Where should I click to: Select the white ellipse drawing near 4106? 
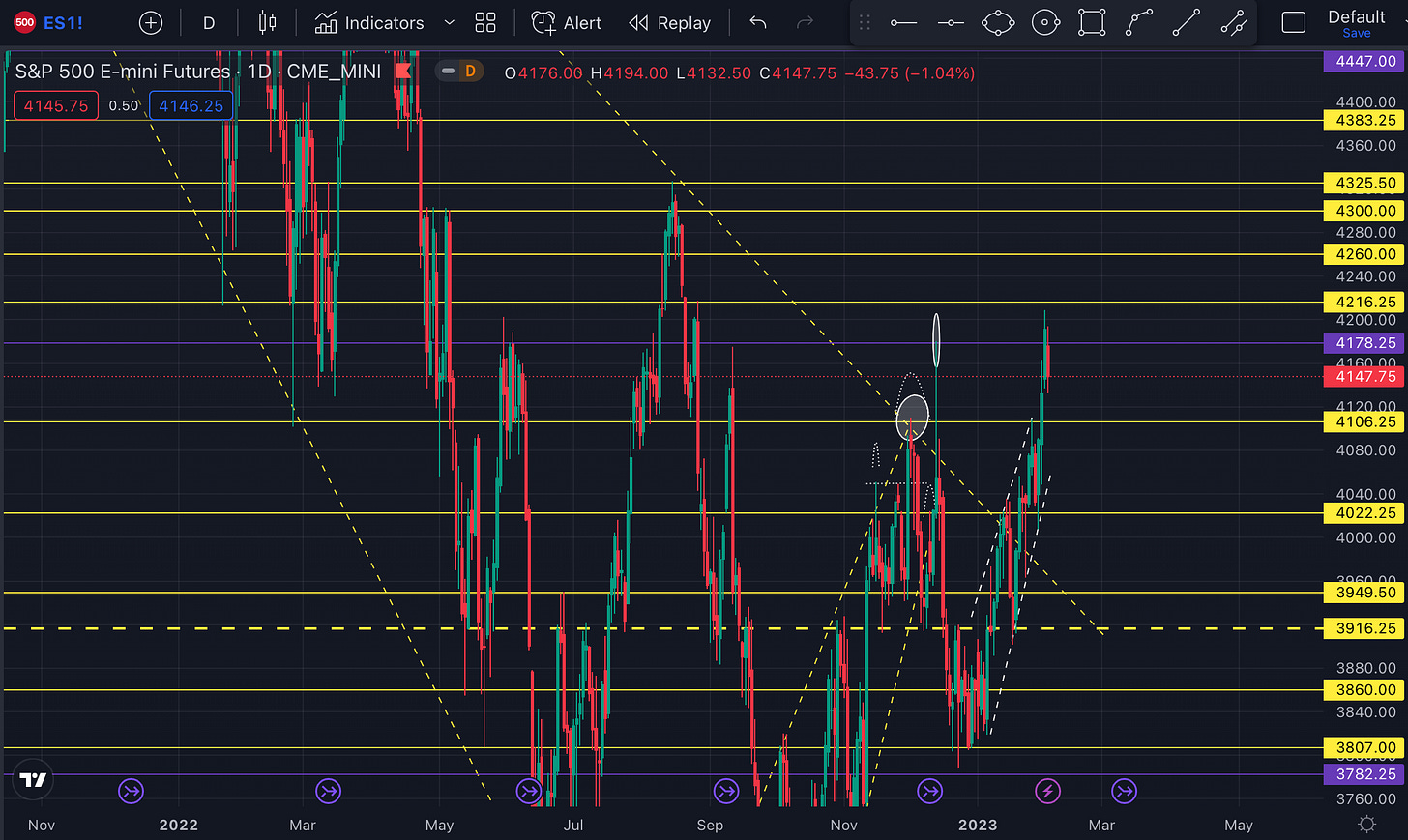(912, 417)
